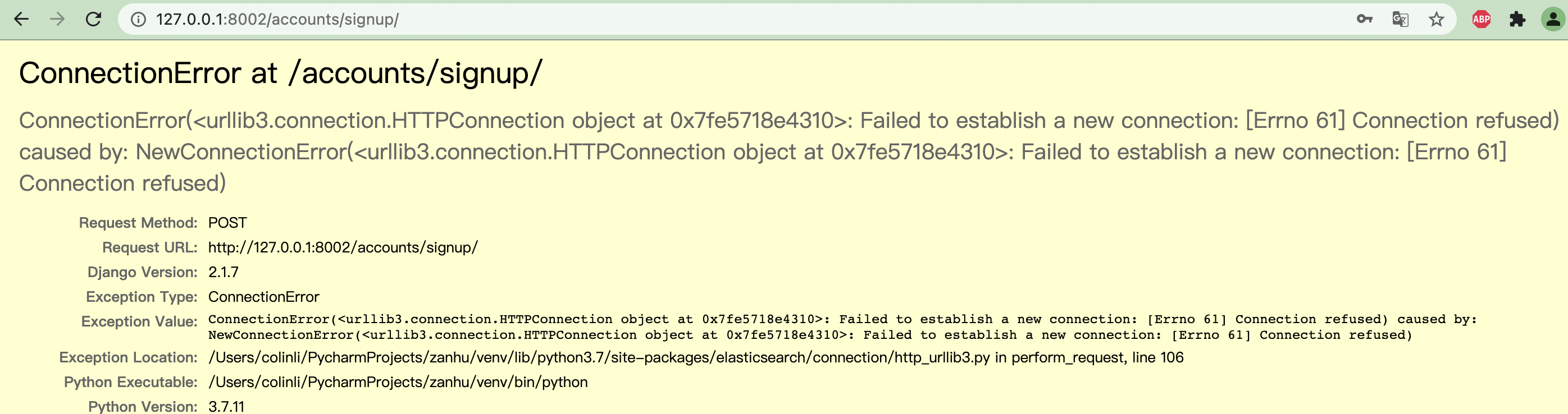Click the browser forward arrow

(57, 20)
